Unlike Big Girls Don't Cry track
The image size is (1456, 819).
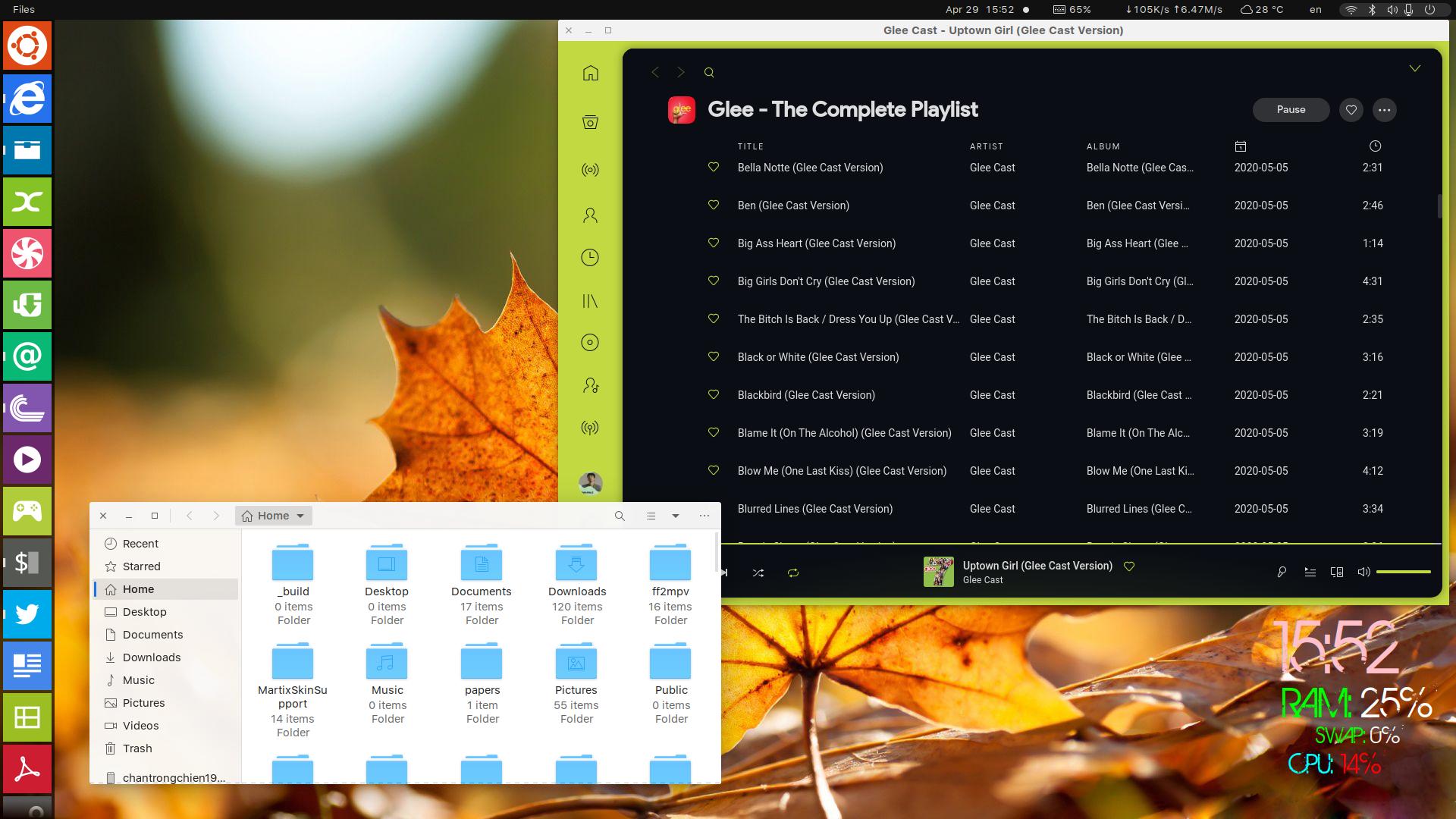[x=714, y=281]
